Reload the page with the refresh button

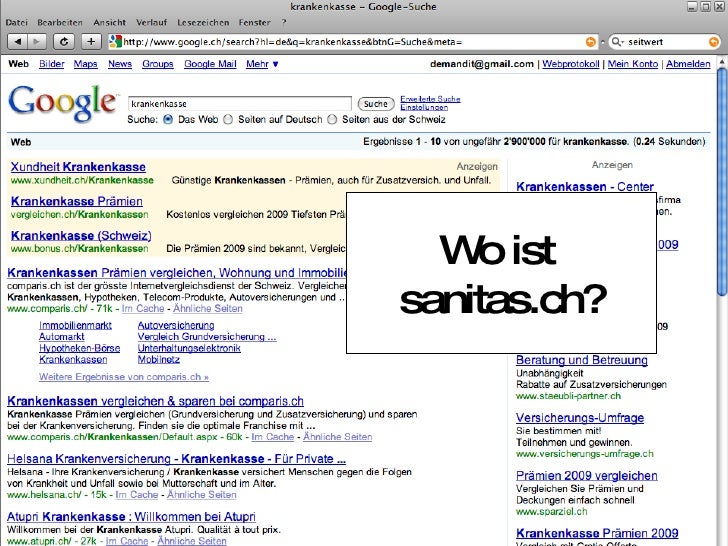64,42
